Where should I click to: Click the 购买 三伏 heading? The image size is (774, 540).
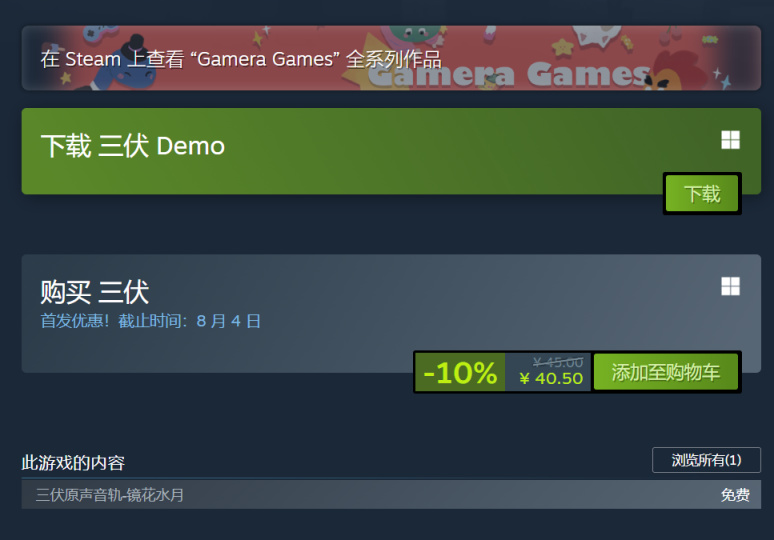95,292
